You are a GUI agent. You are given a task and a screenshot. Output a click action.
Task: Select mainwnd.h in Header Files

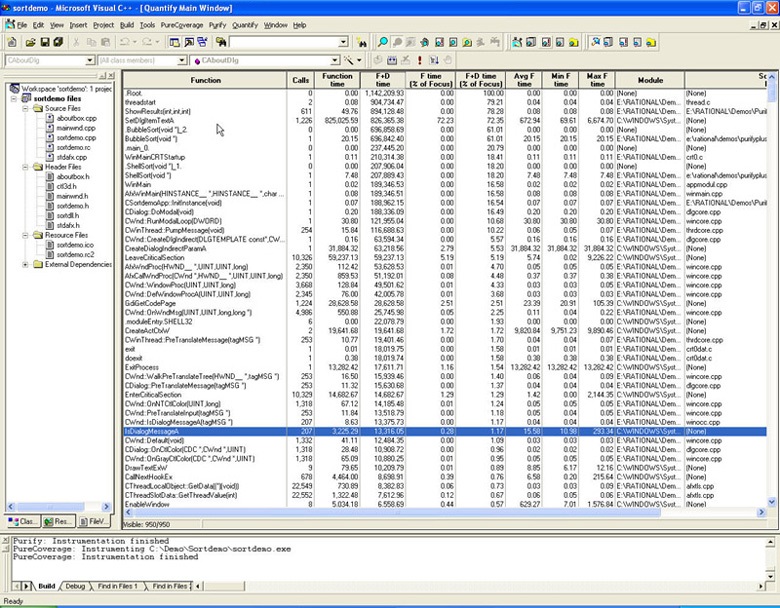coord(72,196)
